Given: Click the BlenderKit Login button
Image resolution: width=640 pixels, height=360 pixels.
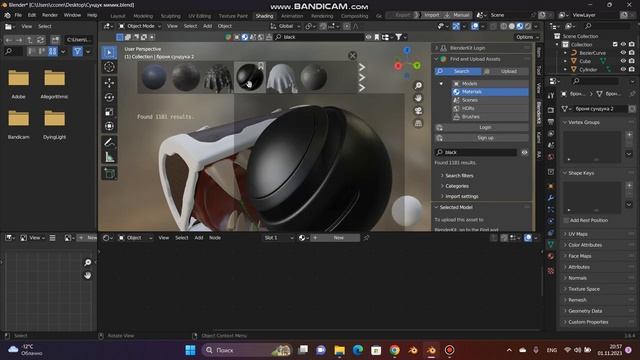Looking at the screenshot, I should [x=482, y=127].
